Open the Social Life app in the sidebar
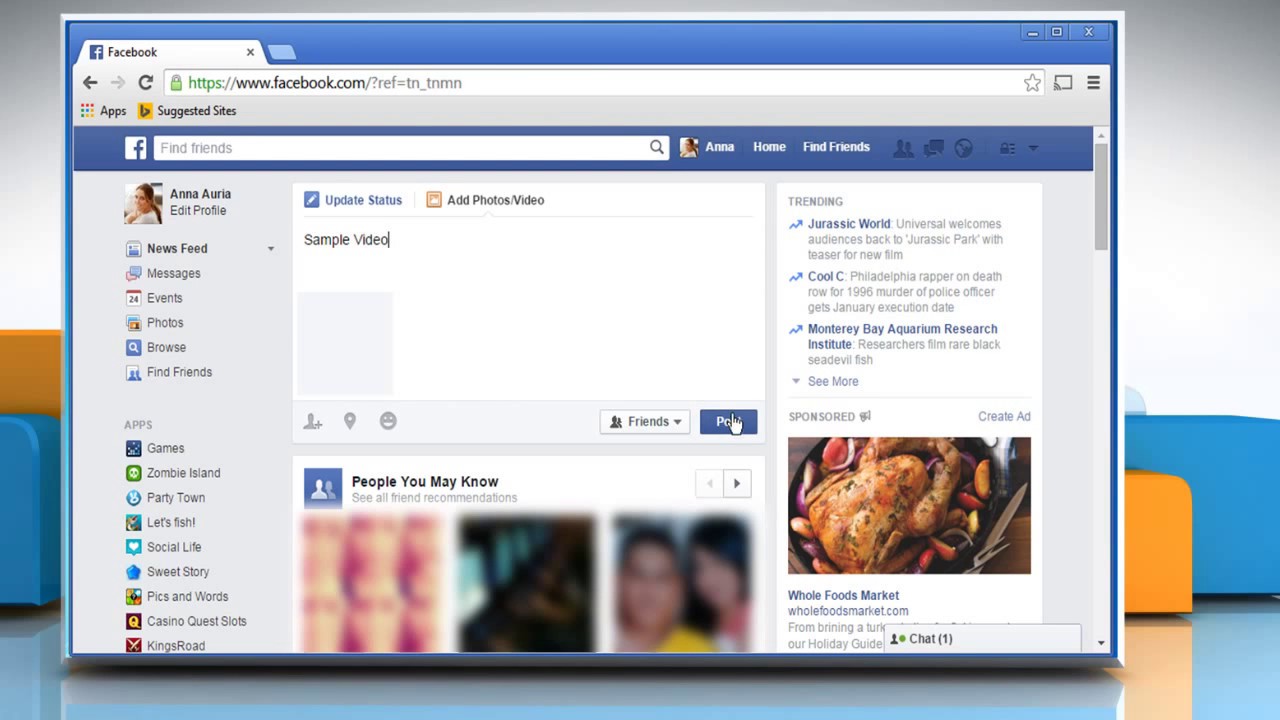1280x720 pixels. 163,547
